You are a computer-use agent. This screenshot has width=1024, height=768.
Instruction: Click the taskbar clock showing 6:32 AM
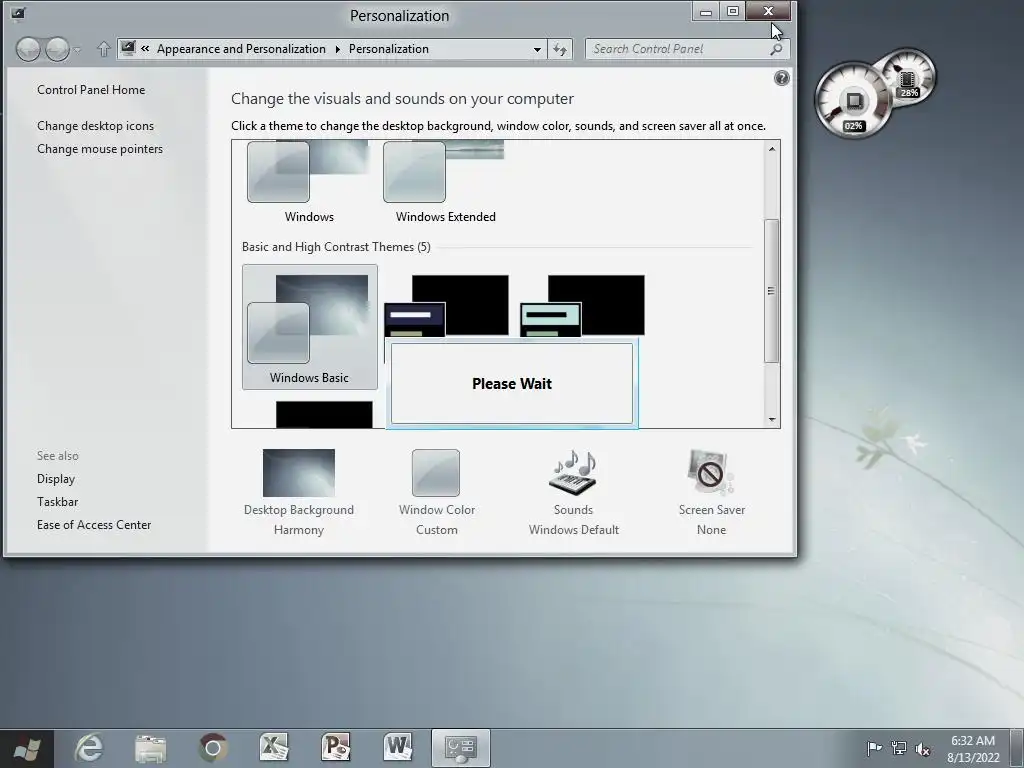[973, 749]
